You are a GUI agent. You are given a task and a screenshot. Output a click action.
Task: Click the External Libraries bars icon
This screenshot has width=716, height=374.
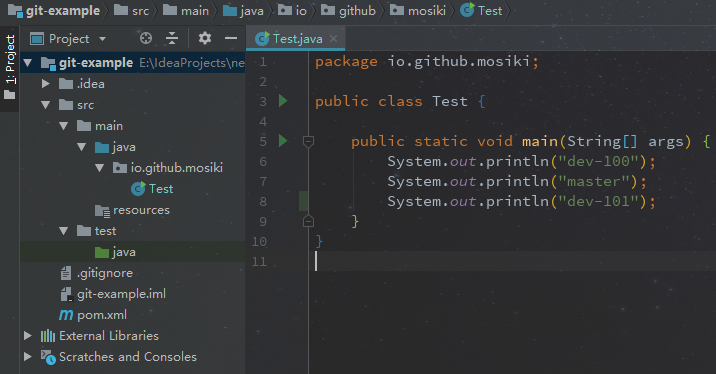(x=47, y=336)
